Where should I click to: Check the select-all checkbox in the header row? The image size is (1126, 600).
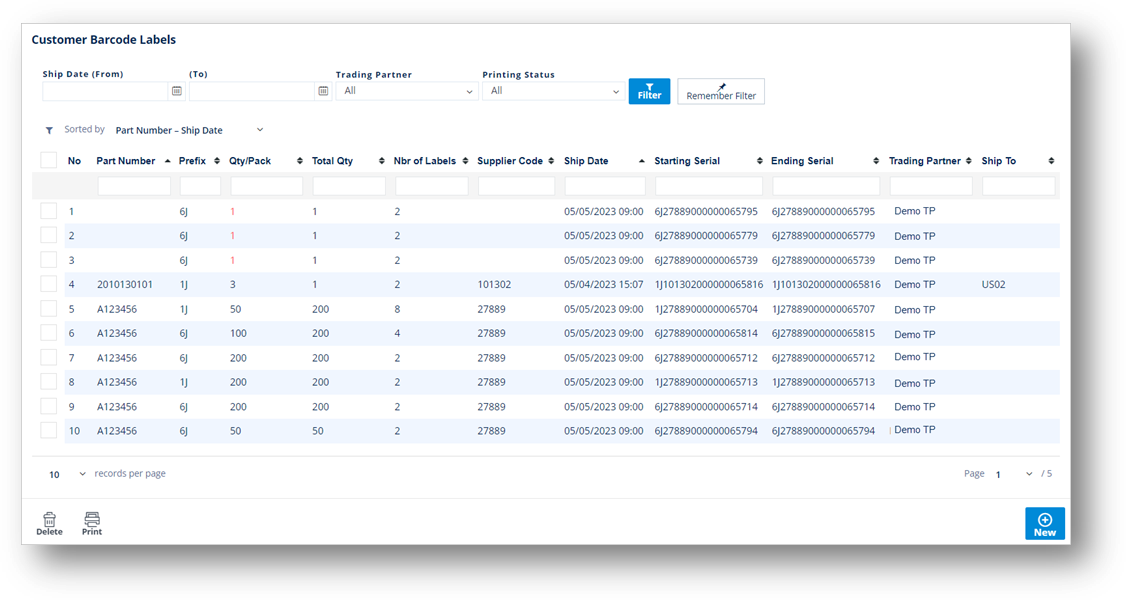coord(48,160)
